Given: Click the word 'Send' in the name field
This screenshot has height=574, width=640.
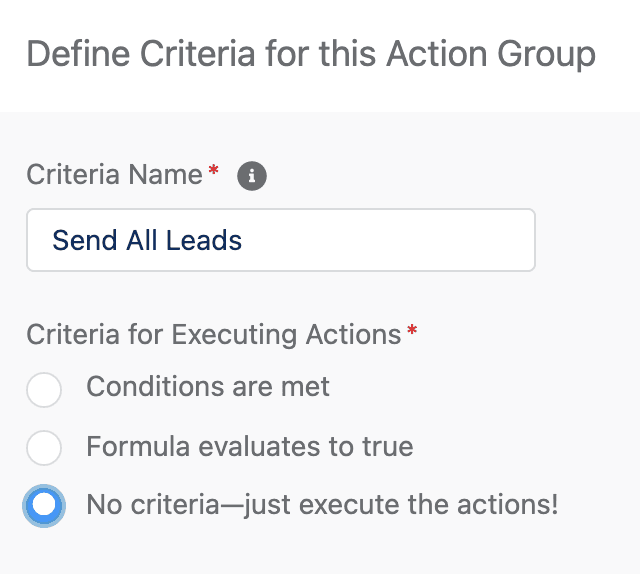Looking at the screenshot, I should pyautogui.click(x=81, y=240).
